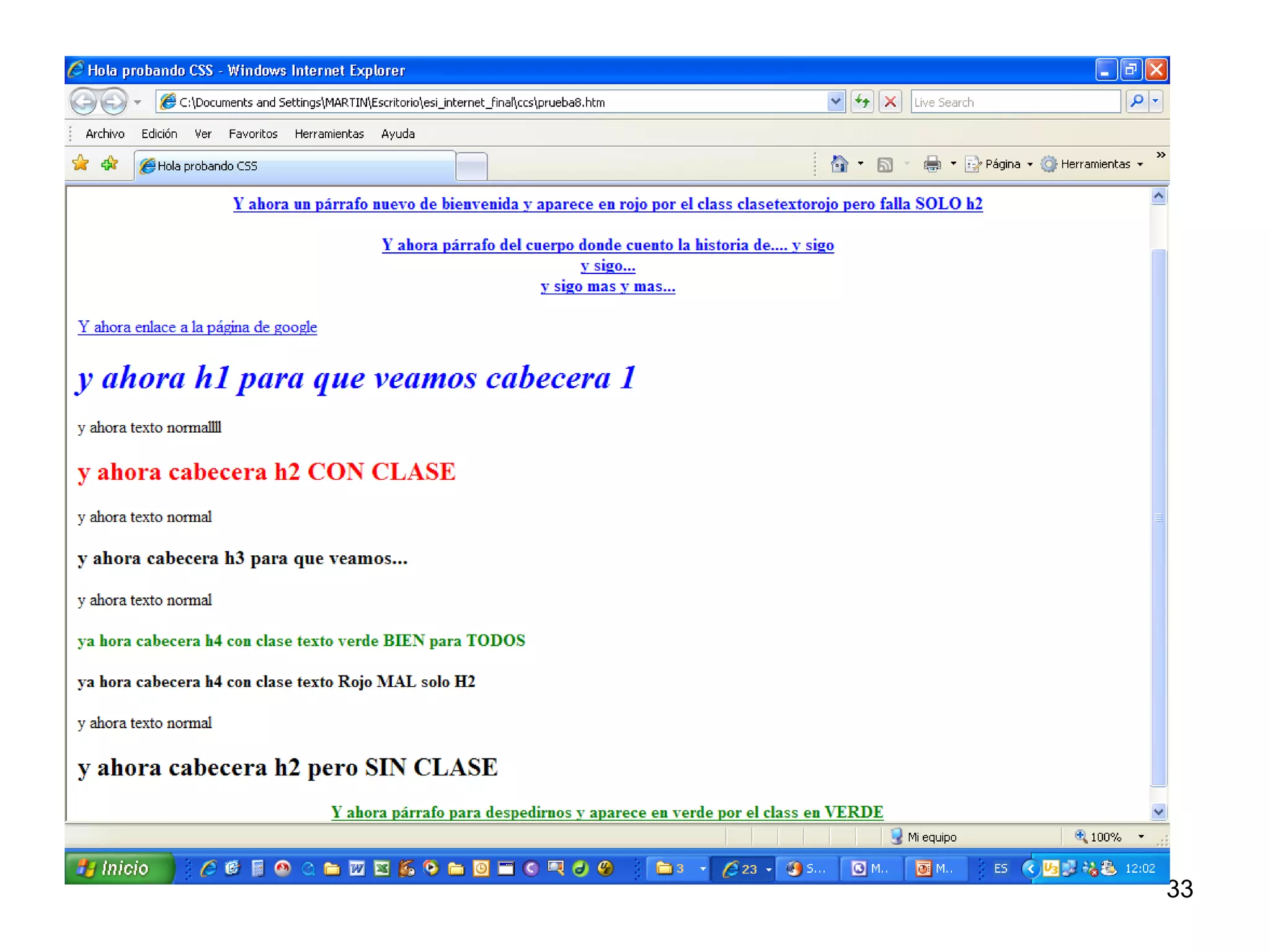Viewport: 1270px width, 952px height.
Task: Click the Home page icon
Action: pos(839,164)
